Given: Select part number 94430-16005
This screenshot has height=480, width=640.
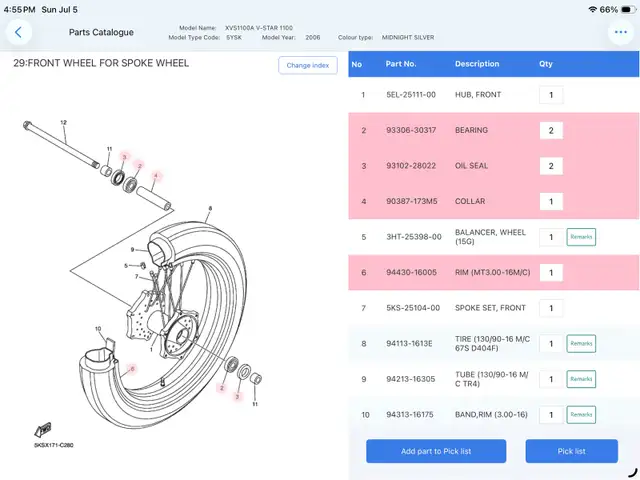Looking at the screenshot, I should click(x=411, y=272).
